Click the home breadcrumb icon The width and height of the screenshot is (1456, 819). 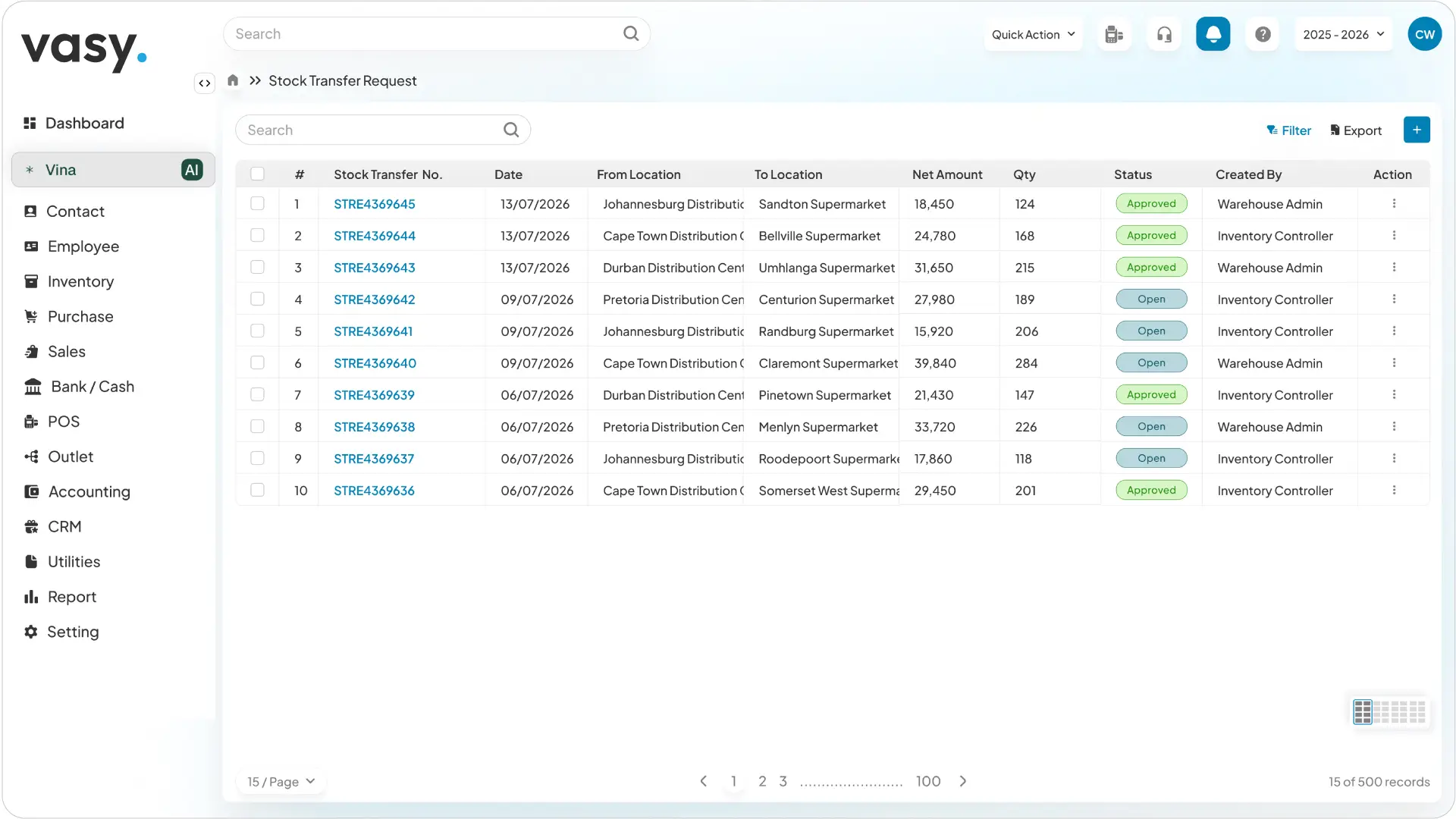[233, 80]
